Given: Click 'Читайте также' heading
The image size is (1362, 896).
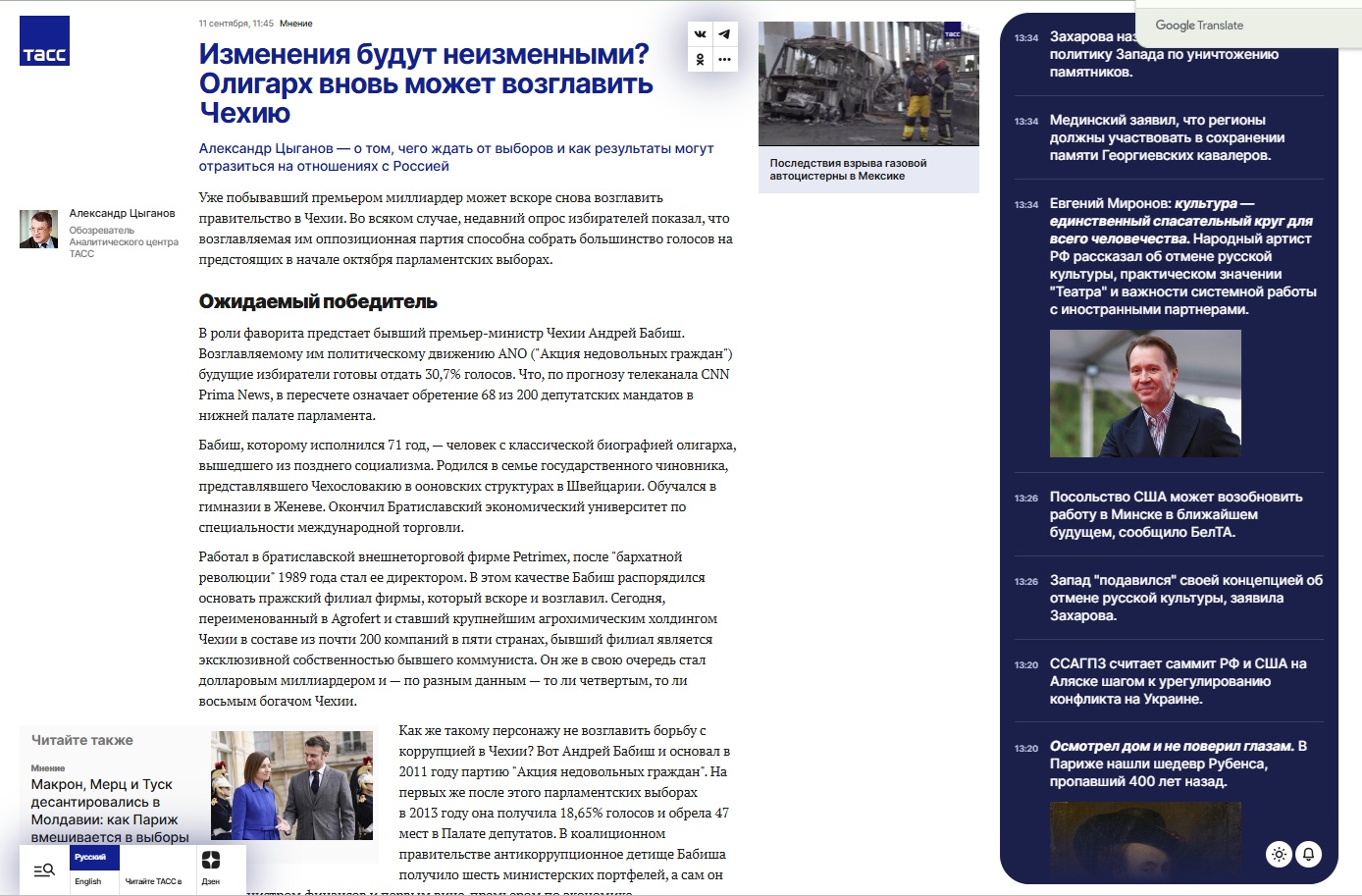Looking at the screenshot, I should (x=81, y=740).
